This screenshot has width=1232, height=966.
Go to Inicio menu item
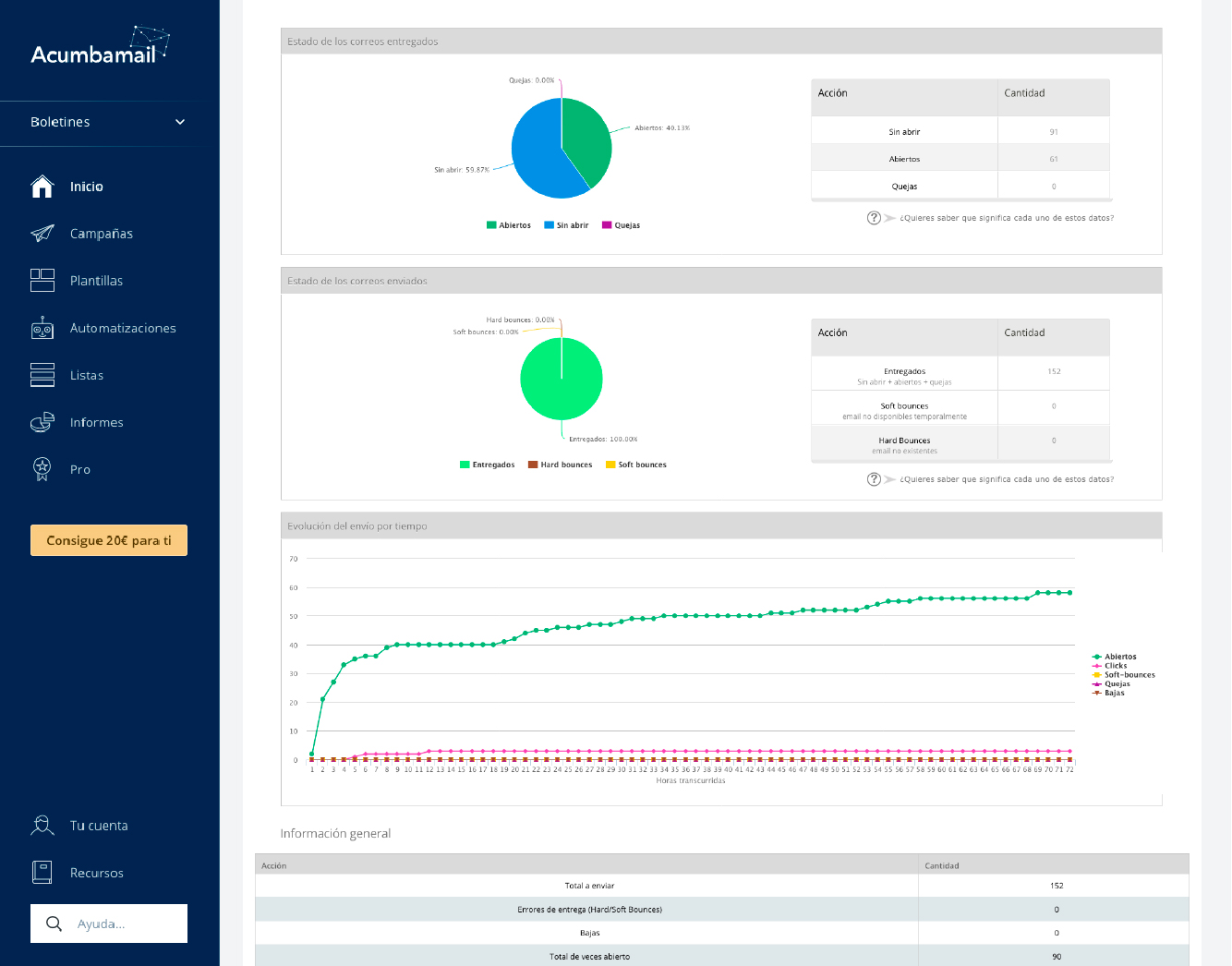[x=87, y=187]
